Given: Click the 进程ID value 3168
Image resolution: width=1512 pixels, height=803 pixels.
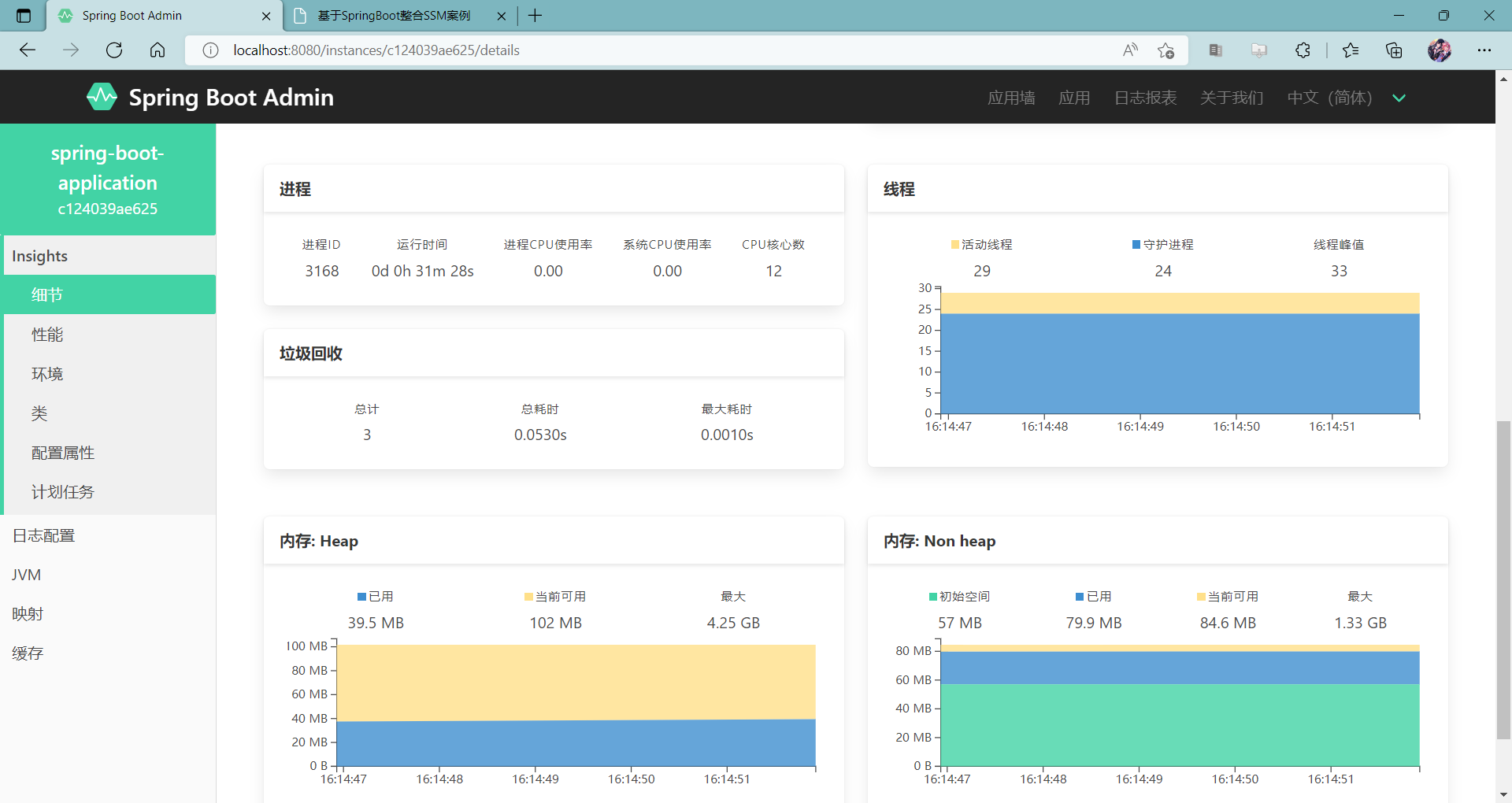Looking at the screenshot, I should click(322, 271).
